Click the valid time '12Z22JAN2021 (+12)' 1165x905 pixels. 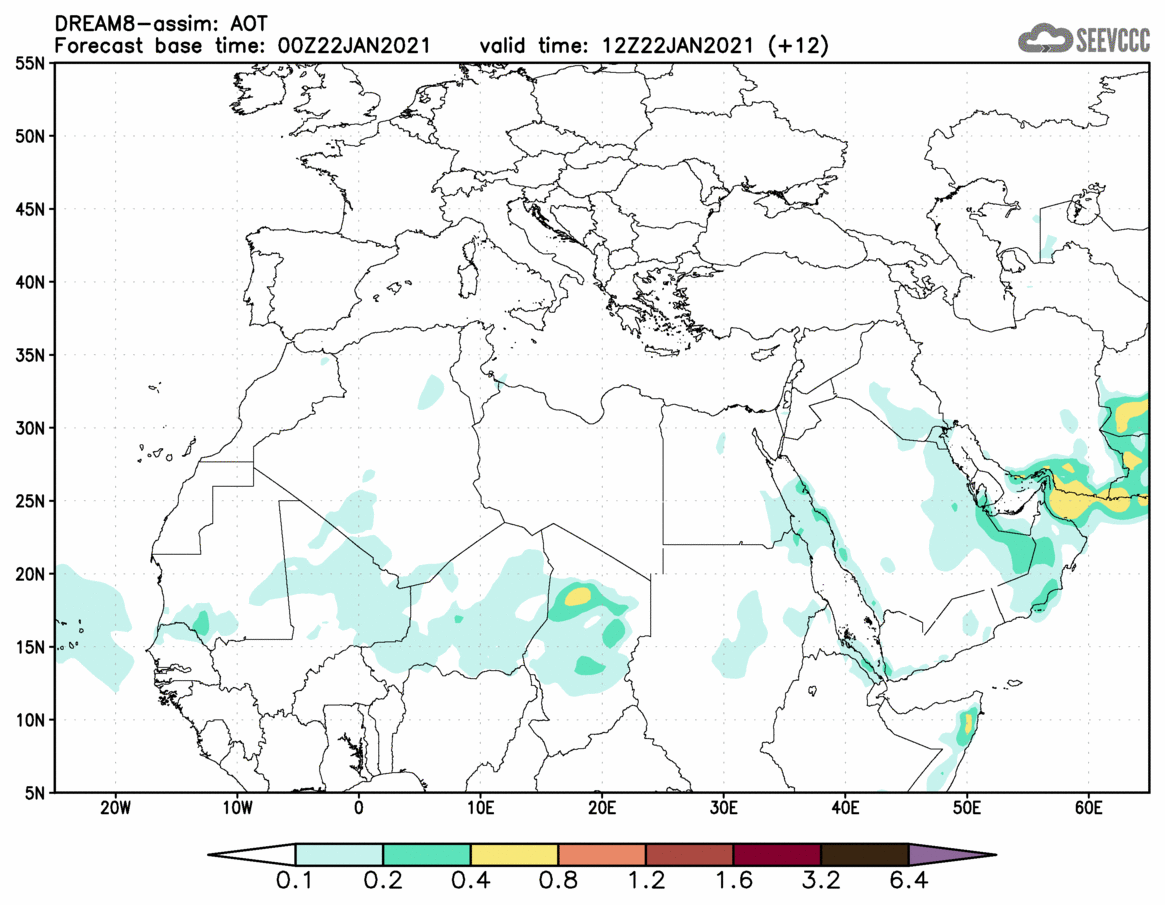715,45
